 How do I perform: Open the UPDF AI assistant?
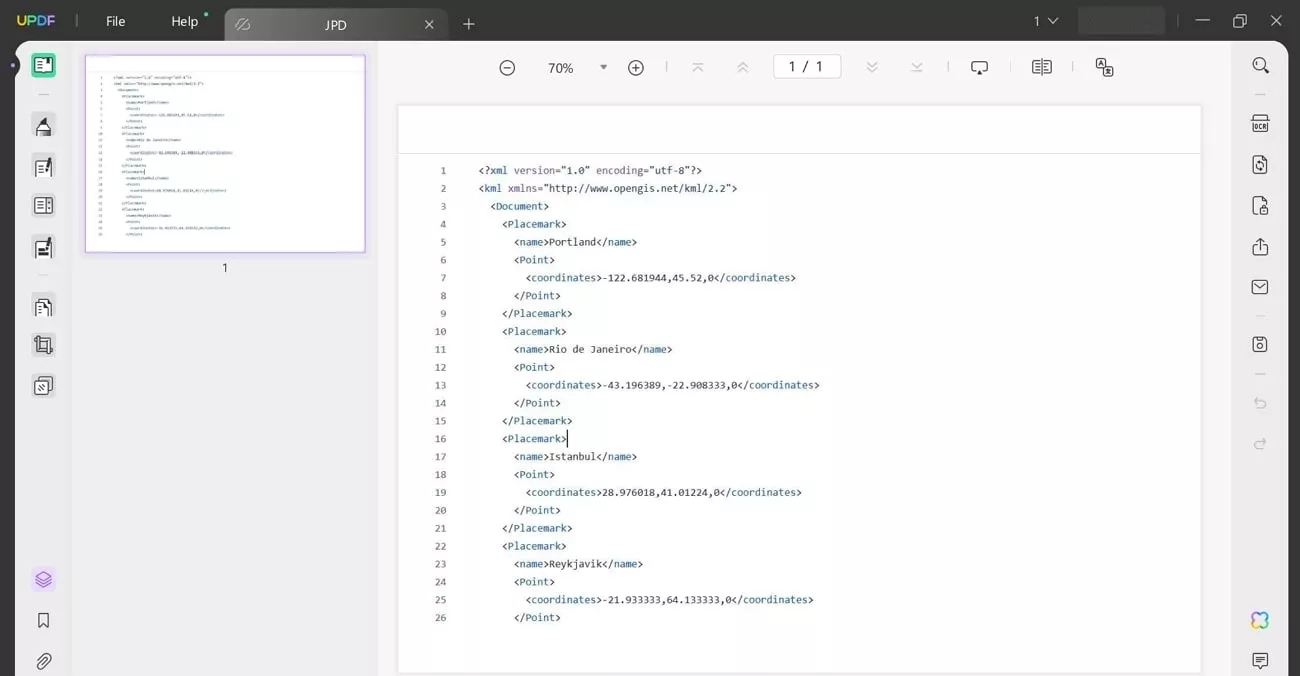point(1260,621)
